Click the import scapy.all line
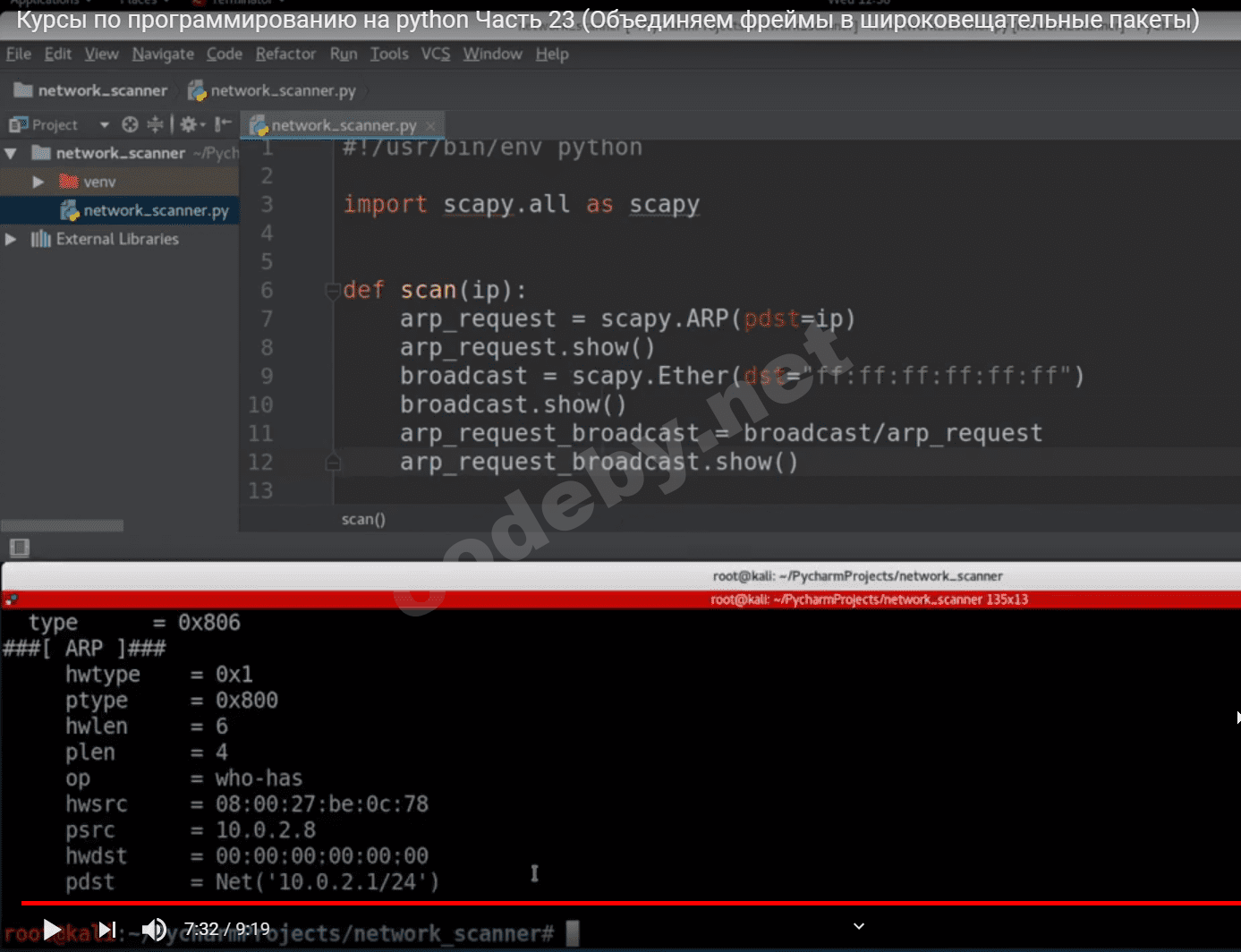 [522, 204]
